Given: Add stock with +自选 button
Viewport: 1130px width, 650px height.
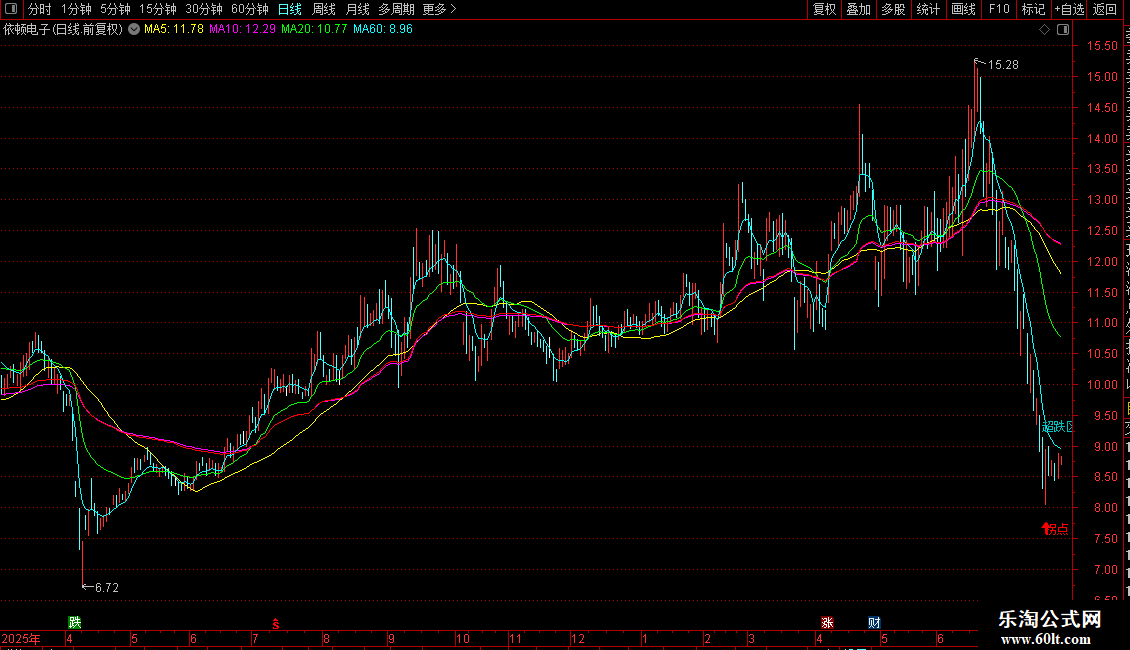Looking at the screenshot, I should [x=1069, y=9].
